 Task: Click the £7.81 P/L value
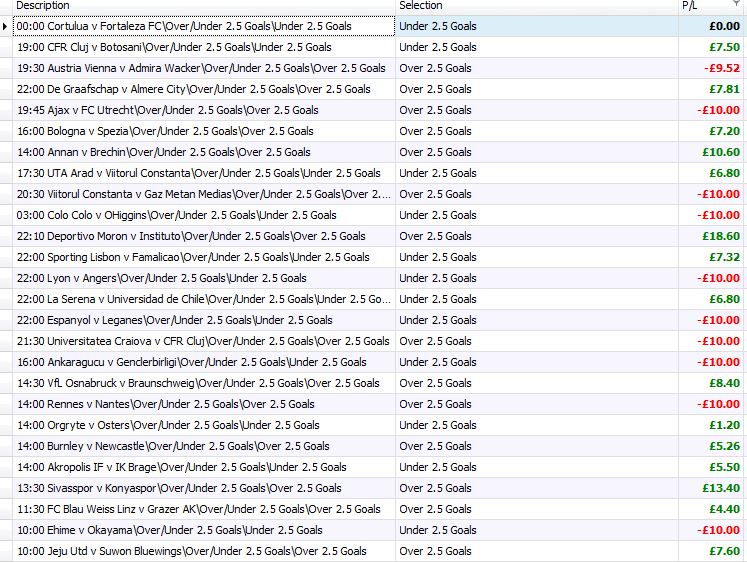[x=724, y=89]
